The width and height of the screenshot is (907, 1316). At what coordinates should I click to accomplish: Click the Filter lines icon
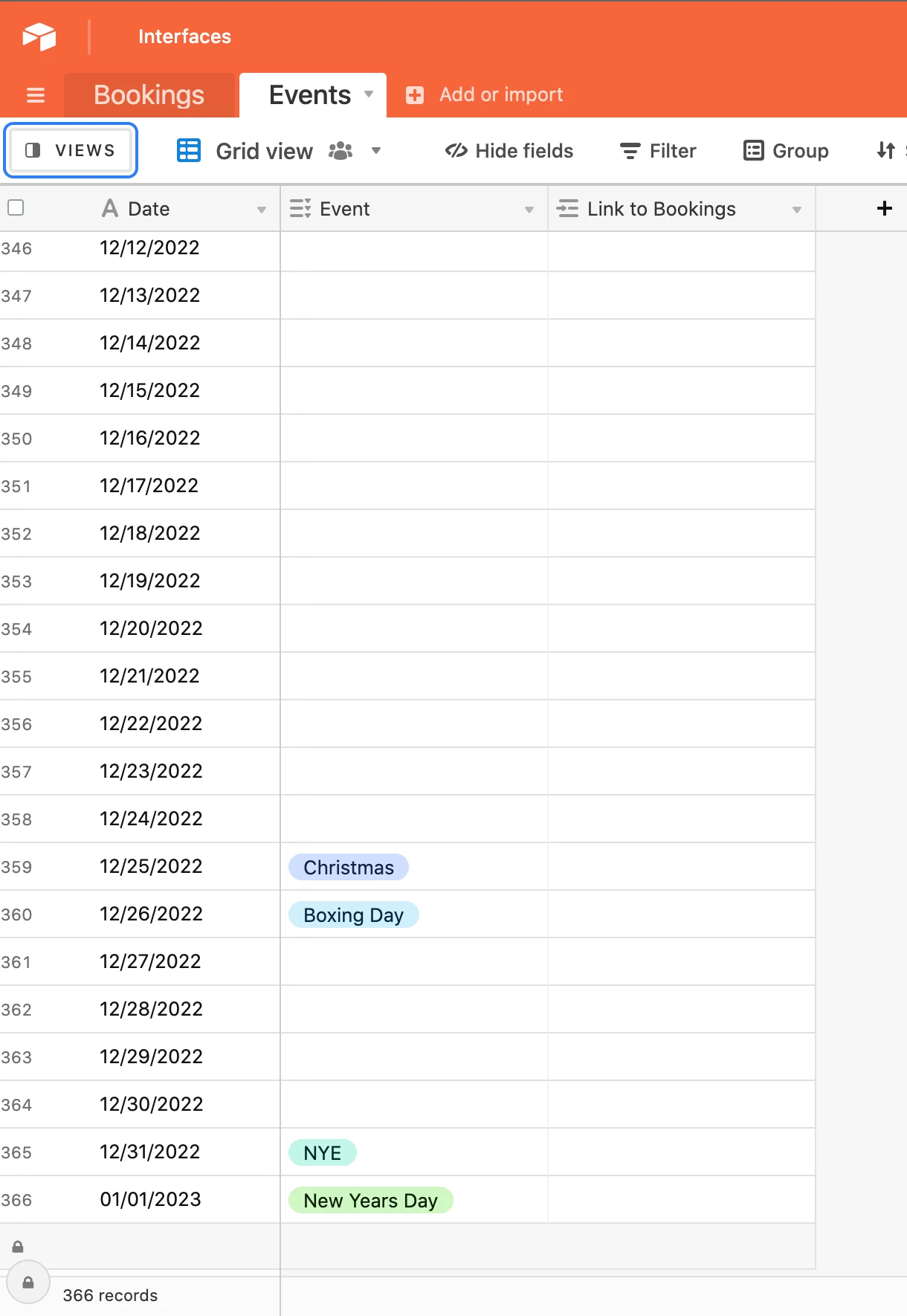tap(630, 151)
